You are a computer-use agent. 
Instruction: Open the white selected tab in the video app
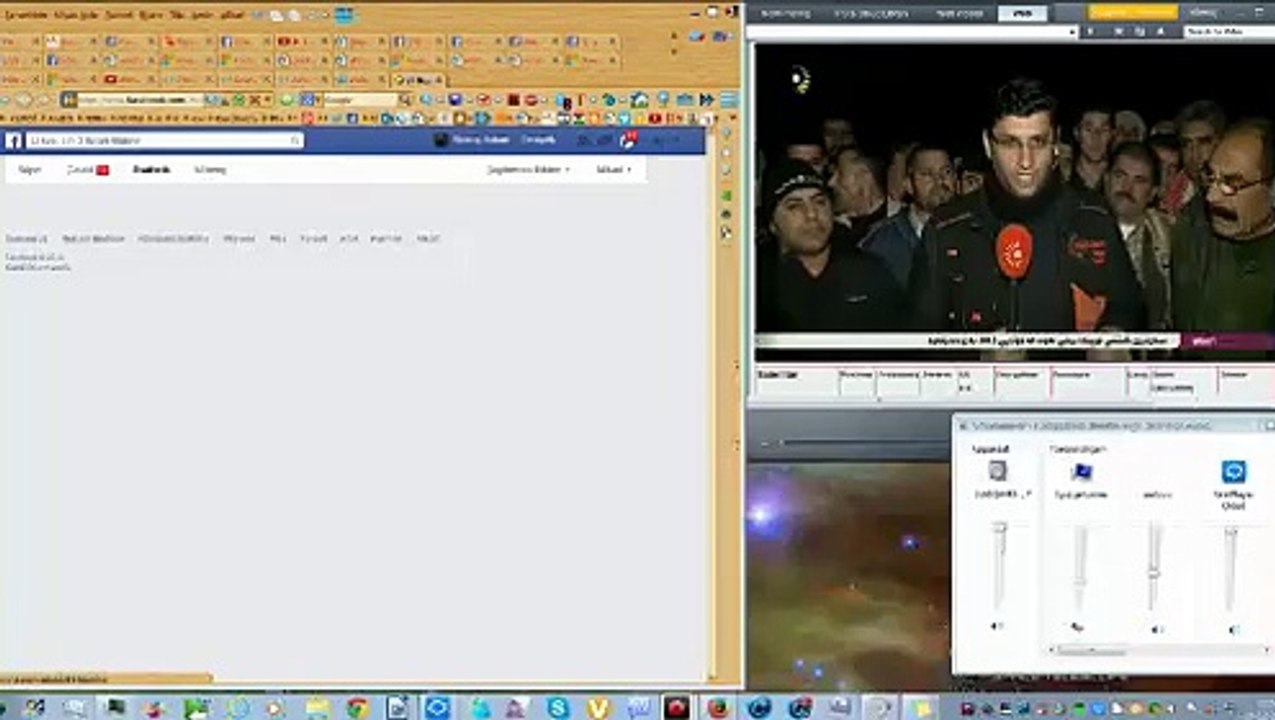click(x=1022, y=13)
